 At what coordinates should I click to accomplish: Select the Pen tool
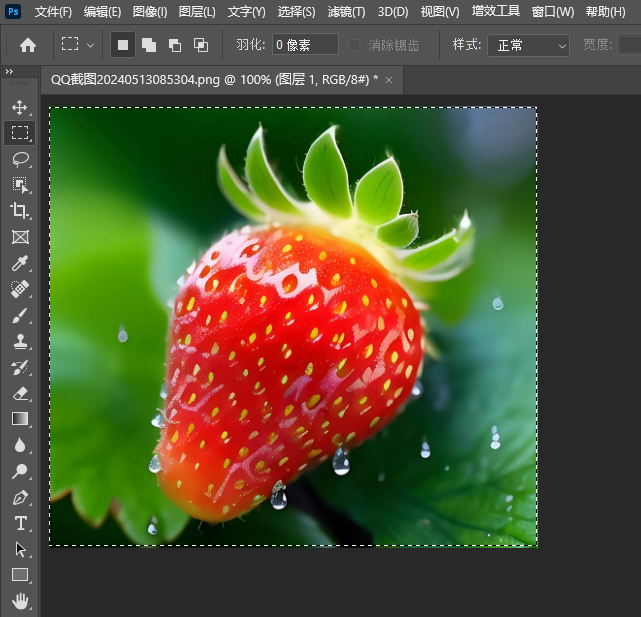pyautogui.click(x=19, y=497)
